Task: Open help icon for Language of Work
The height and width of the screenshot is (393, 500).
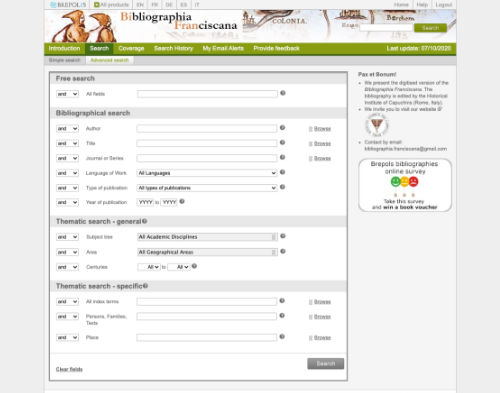Action: point(282,172)
